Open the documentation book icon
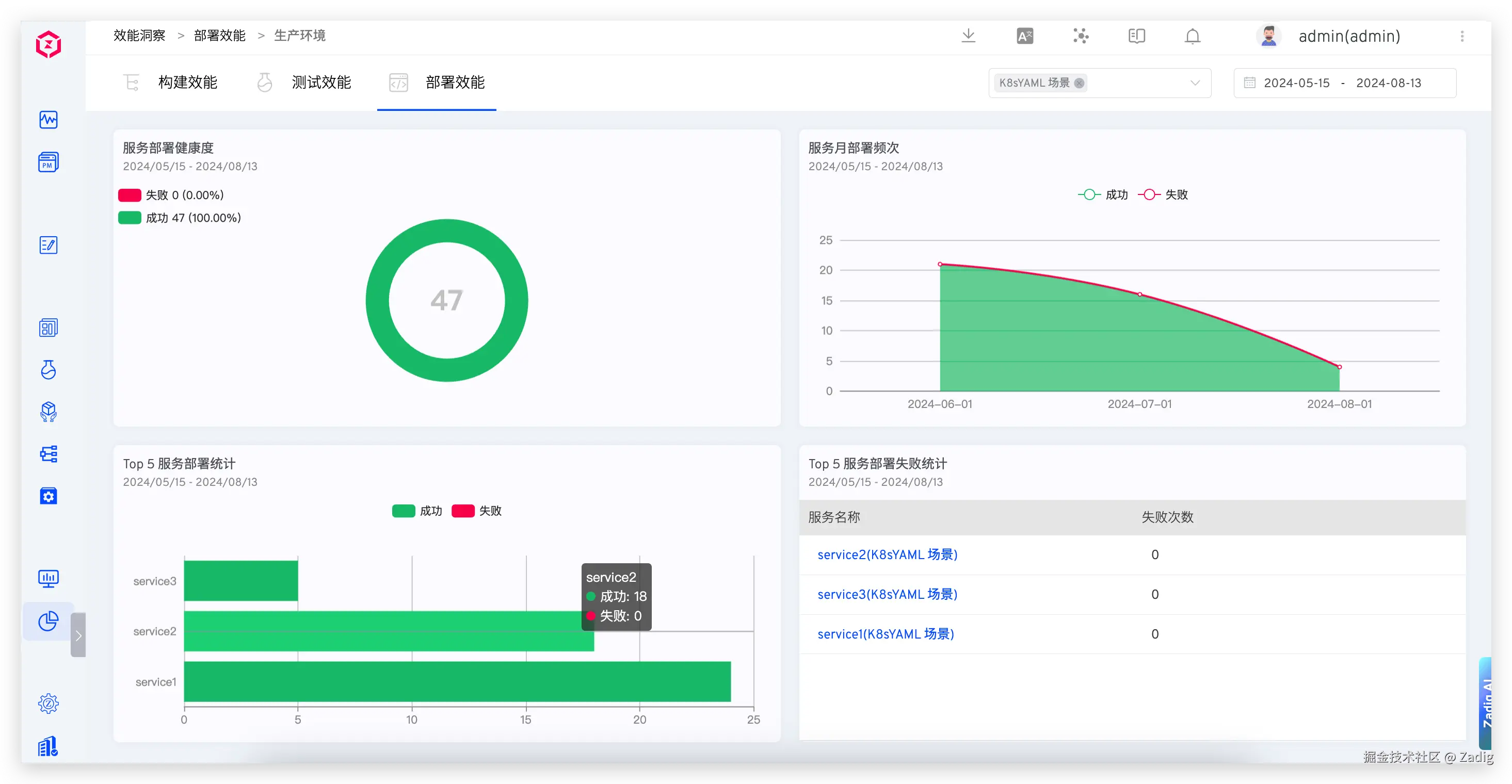 tap(1136, 37)
